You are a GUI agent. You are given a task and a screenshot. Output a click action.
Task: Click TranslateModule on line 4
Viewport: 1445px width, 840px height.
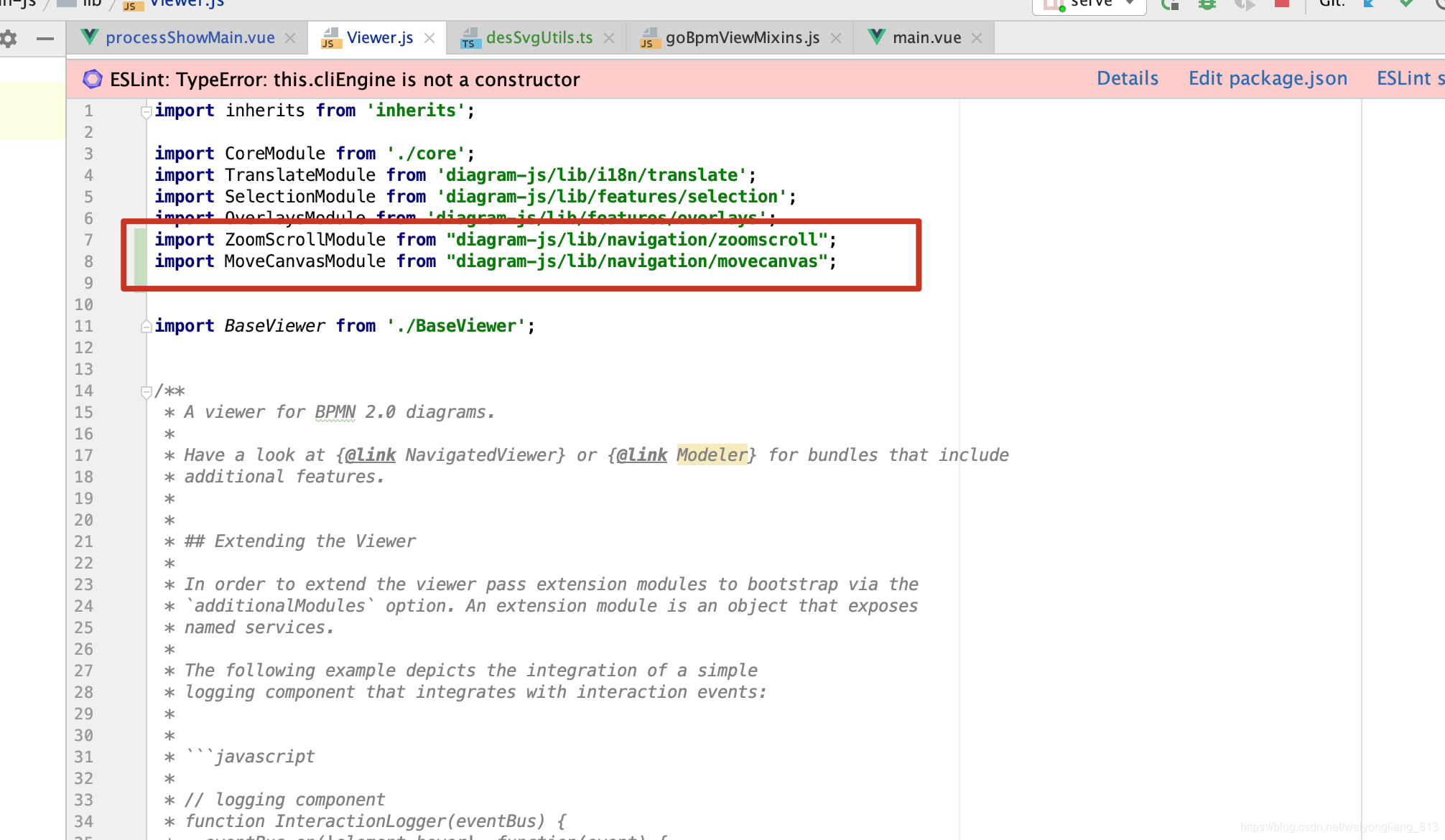click(300, 175)
